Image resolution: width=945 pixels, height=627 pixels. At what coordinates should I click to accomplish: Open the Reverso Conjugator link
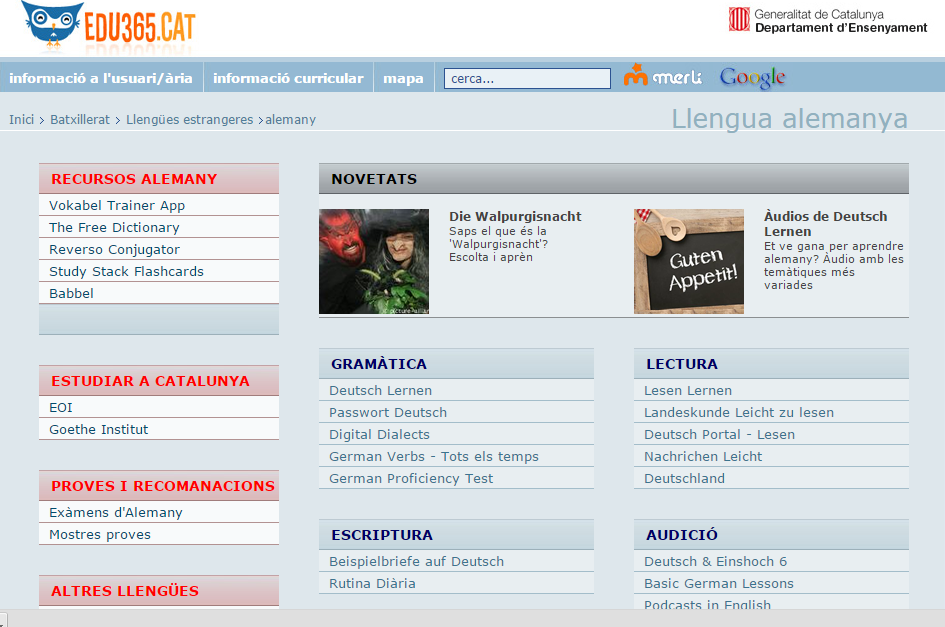pos(114,250)
